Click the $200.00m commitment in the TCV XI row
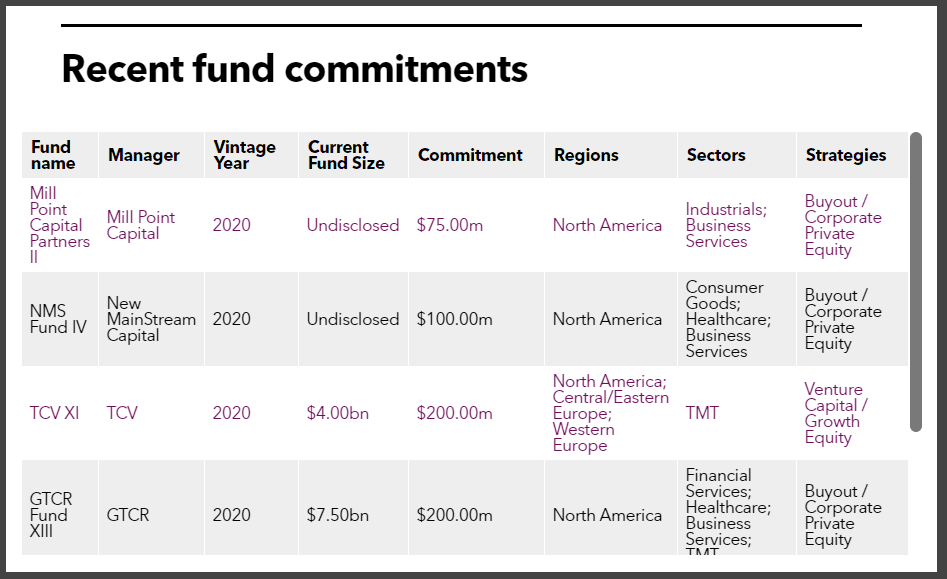 click(x=454, y=413)
